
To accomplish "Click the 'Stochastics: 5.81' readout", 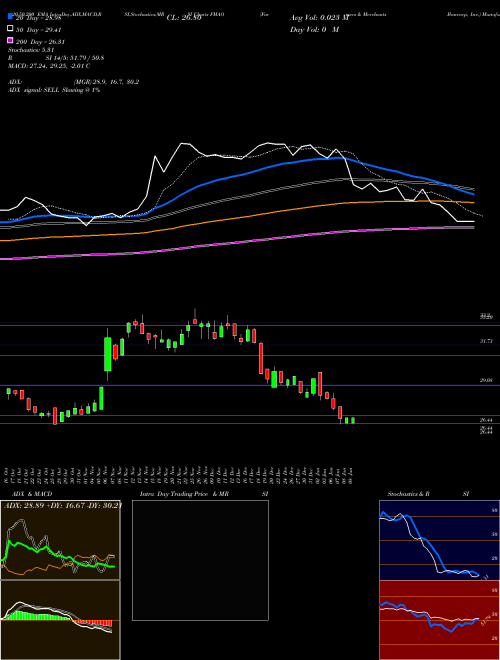I will pos(31,50).
